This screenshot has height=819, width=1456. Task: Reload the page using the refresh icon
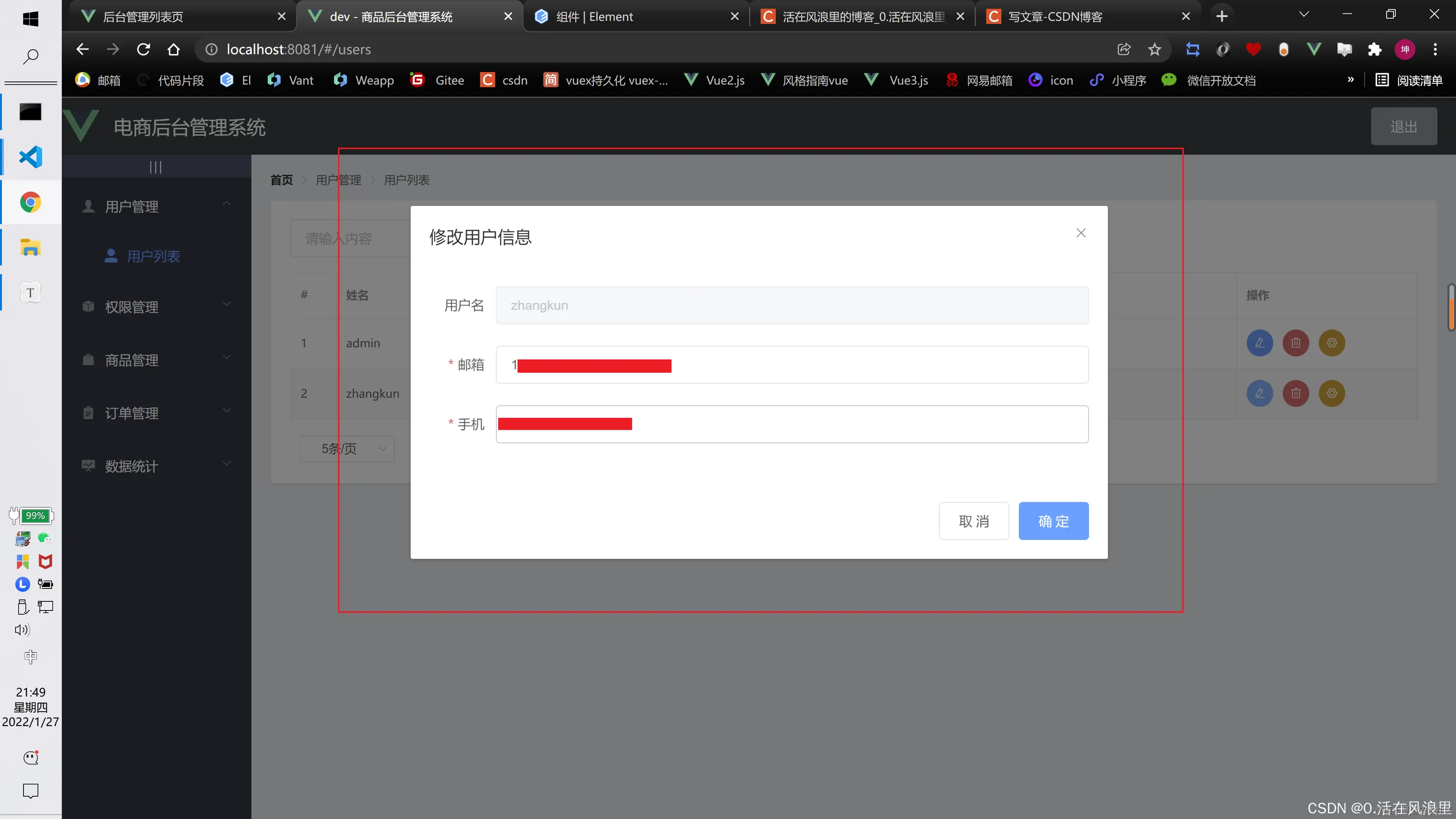tap(143, 49)
